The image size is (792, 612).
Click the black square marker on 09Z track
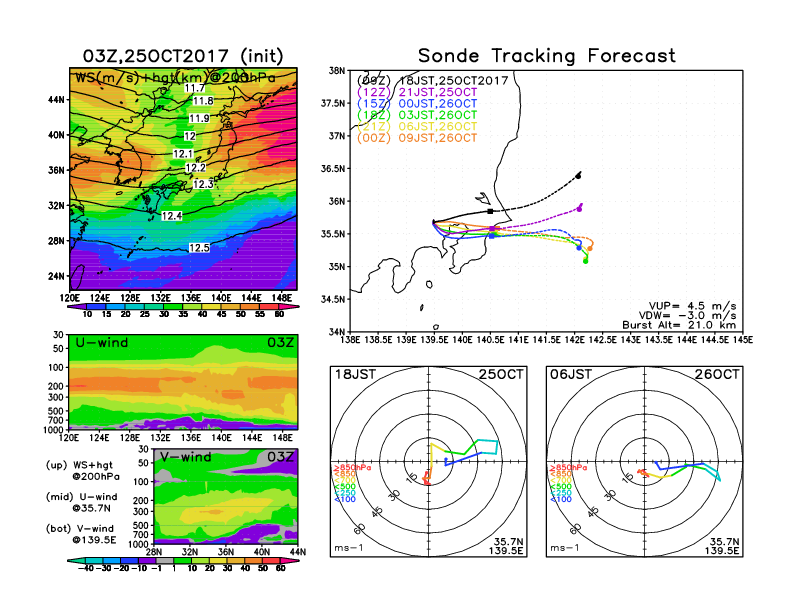490,211
